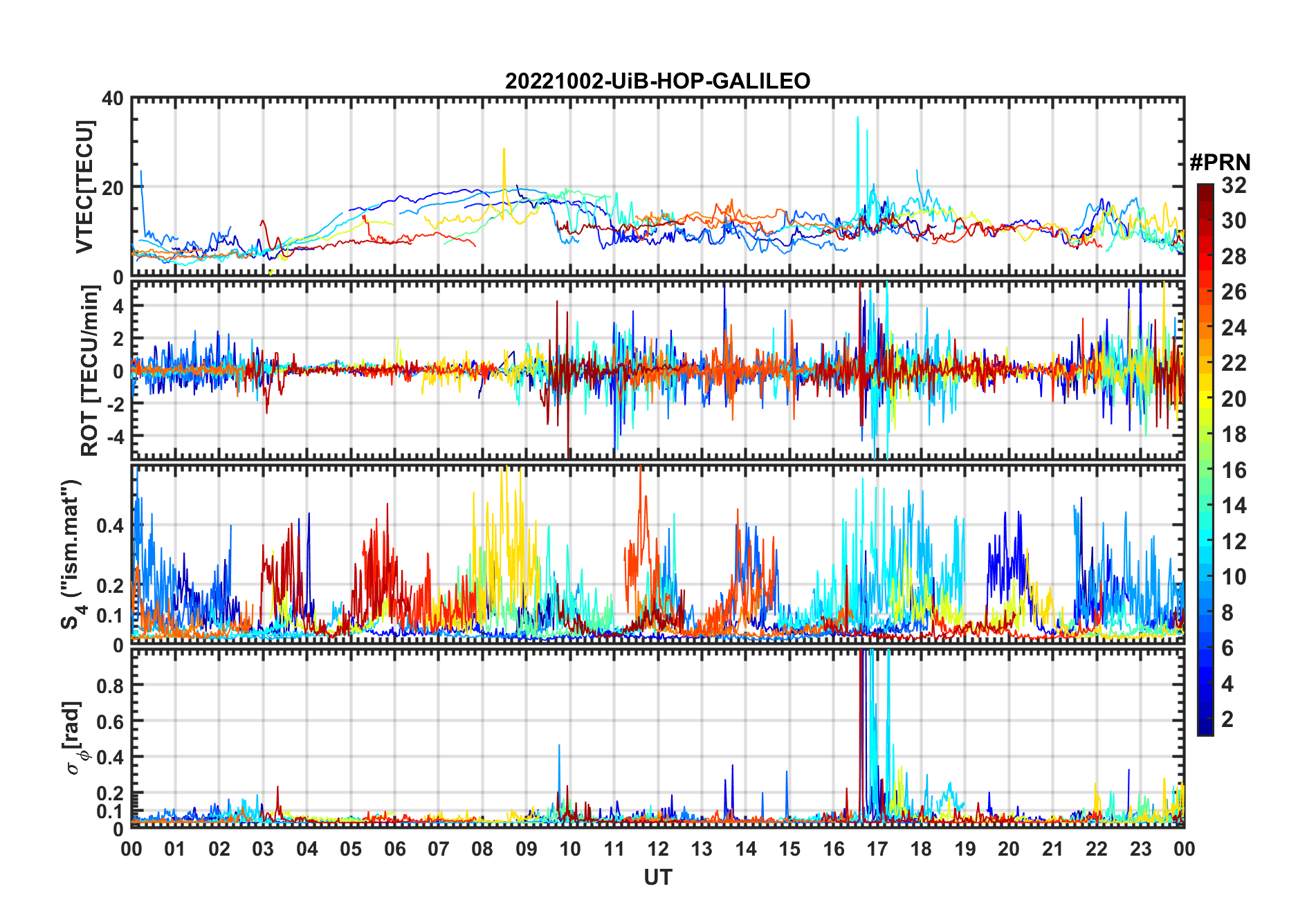Click UT axis hour label 15
The image size is (1316, 920).
click(x=789, y=849)
